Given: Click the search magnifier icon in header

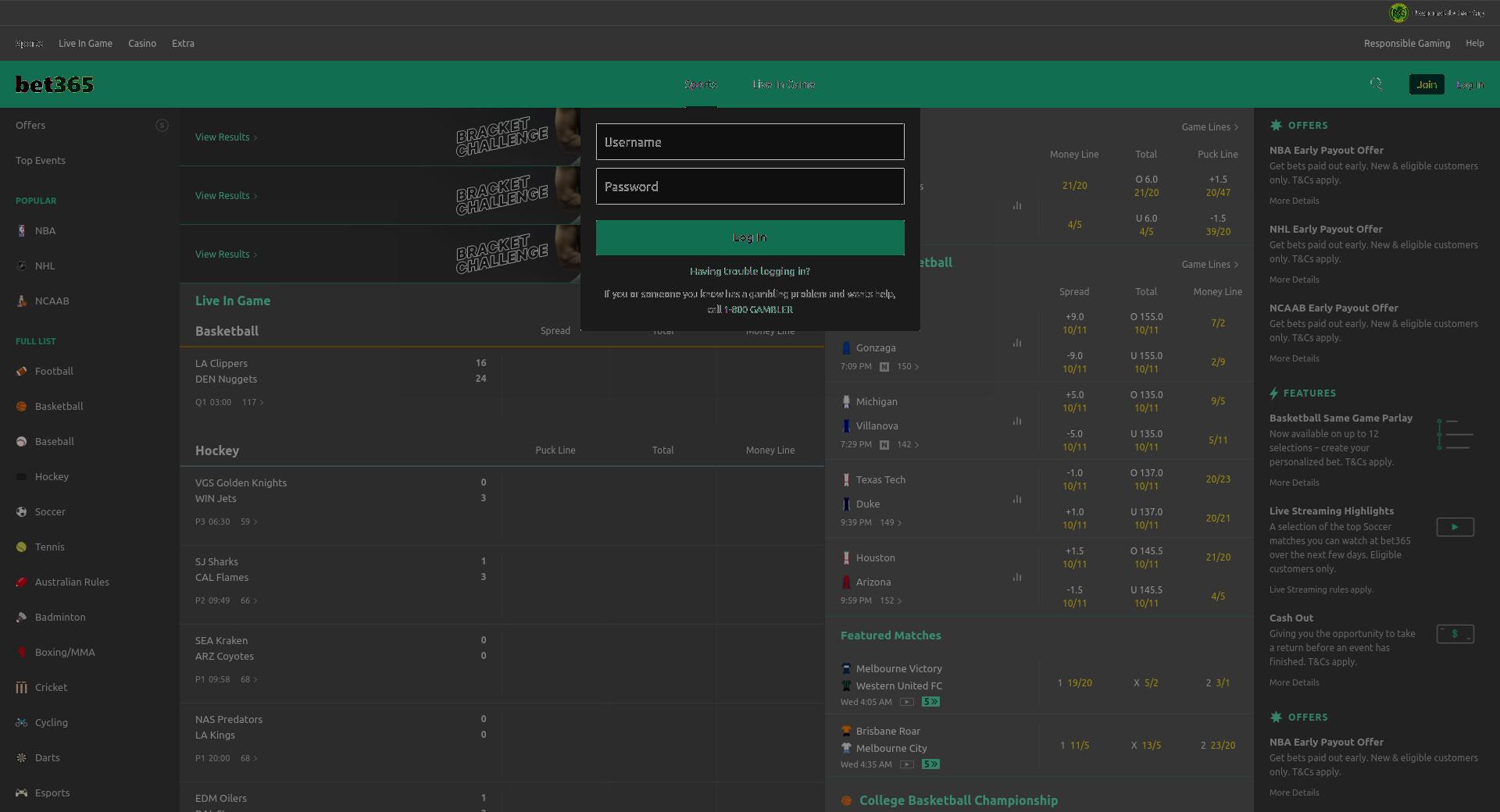Looking at the screenshot, I should pos(1376,84).
